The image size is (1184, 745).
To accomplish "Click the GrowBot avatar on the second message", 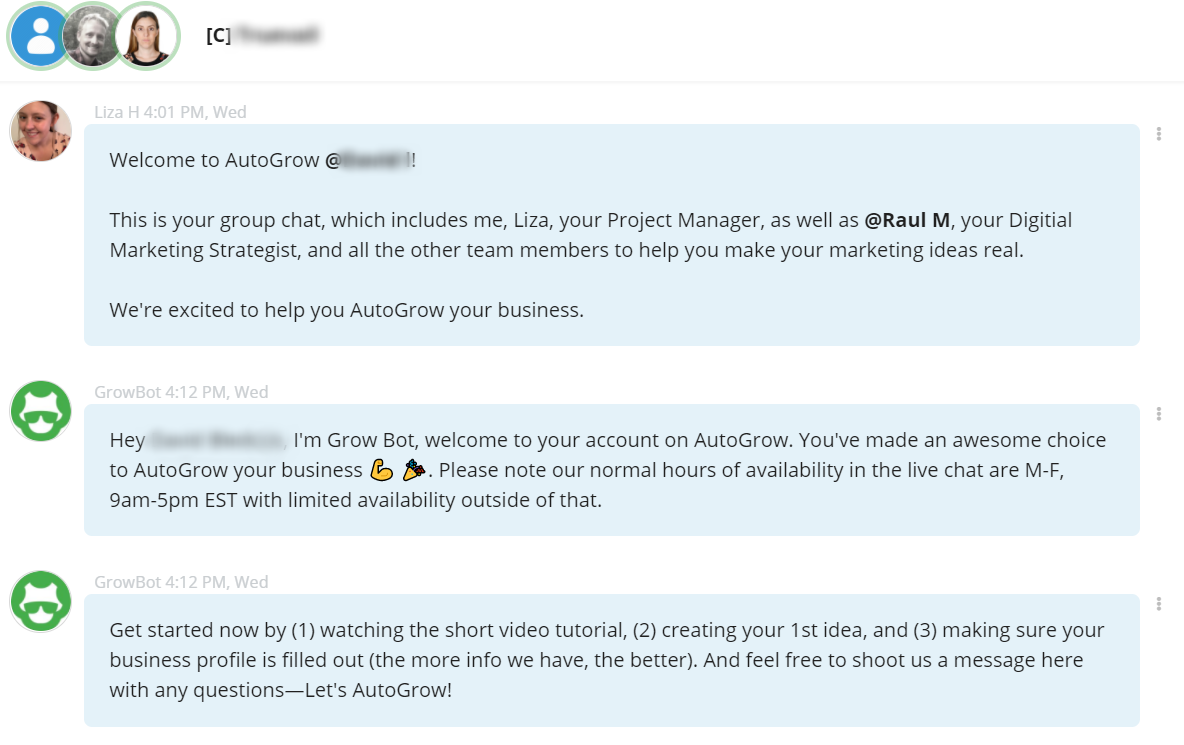I will coord(40,411).
